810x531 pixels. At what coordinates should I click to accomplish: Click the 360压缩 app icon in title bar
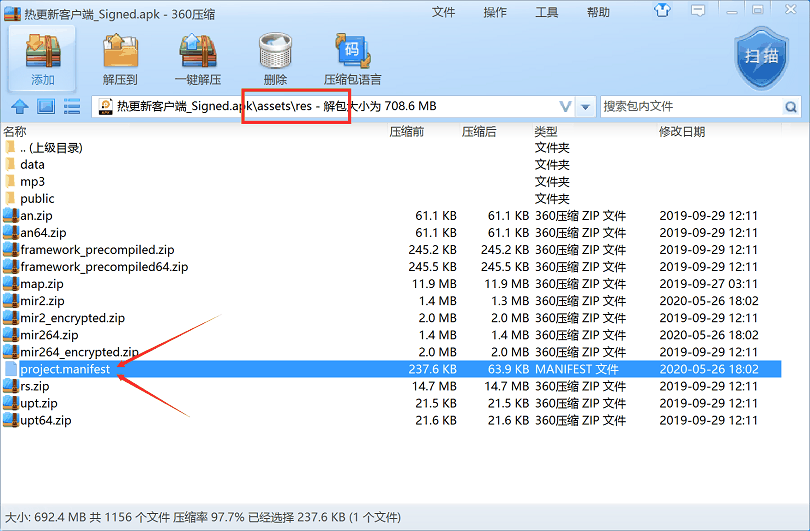pyautogui.click(x=12, y=13)
